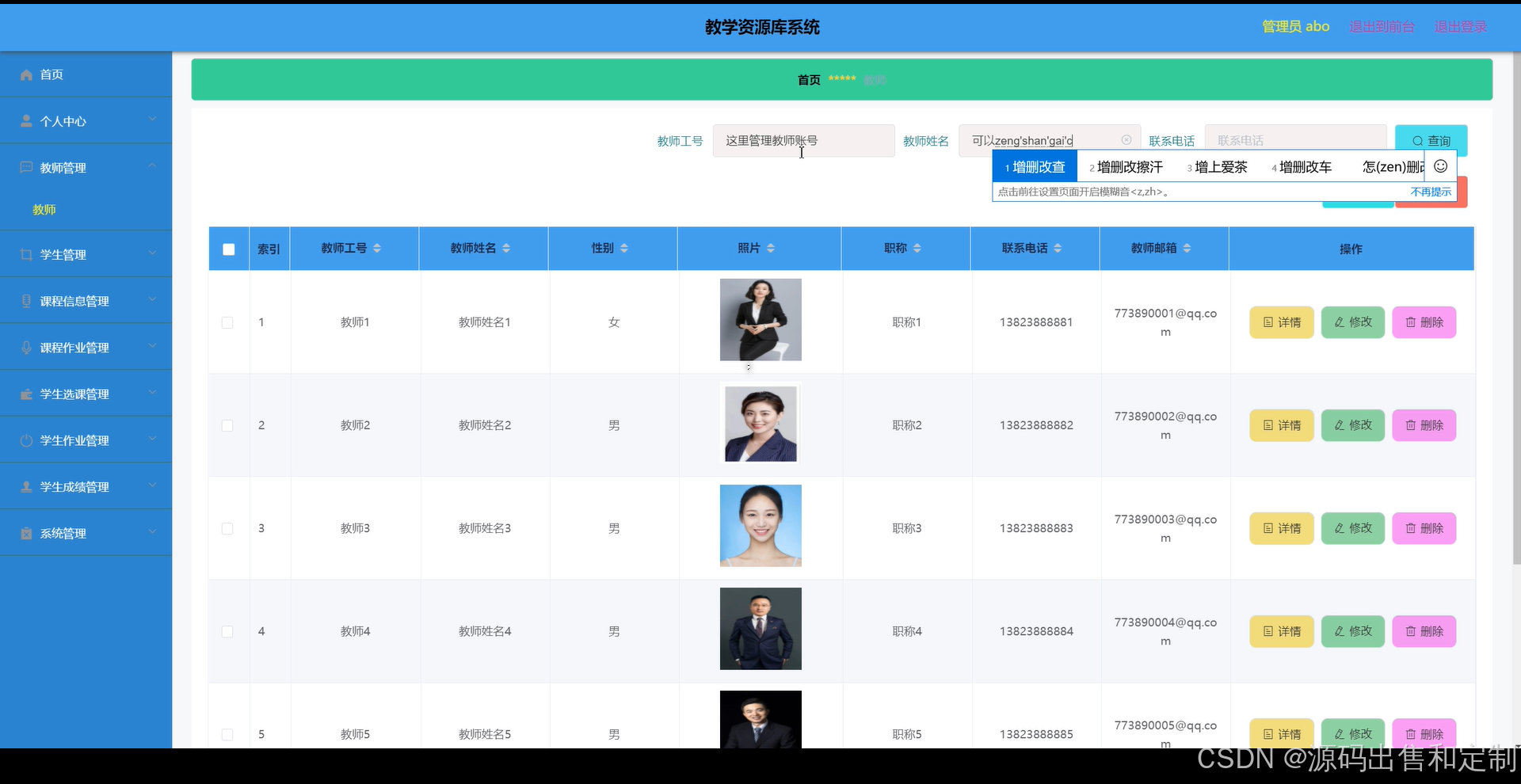Sort the table by 职称 arrows

pos(917,249)
